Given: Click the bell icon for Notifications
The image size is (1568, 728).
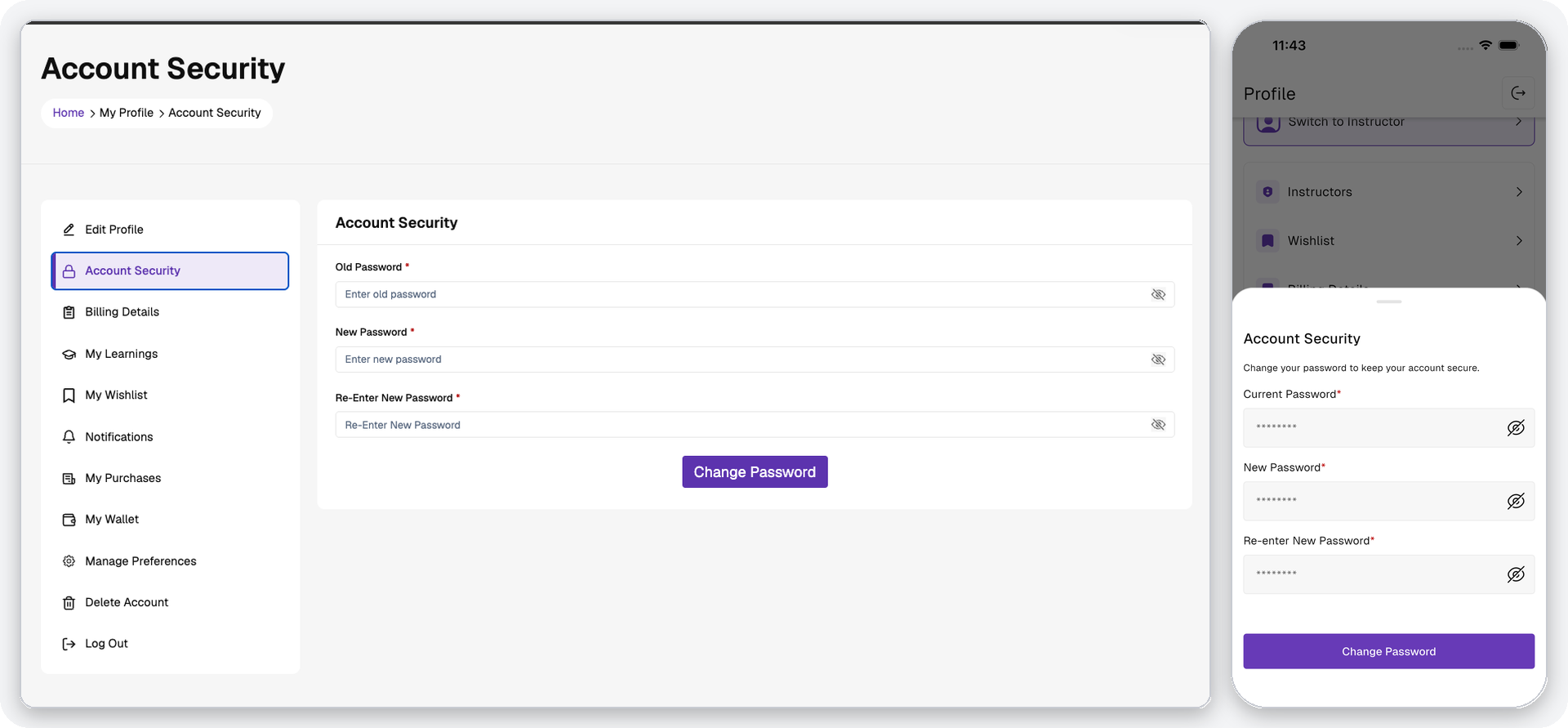Looking at the screenshot, I should point(69,437).
